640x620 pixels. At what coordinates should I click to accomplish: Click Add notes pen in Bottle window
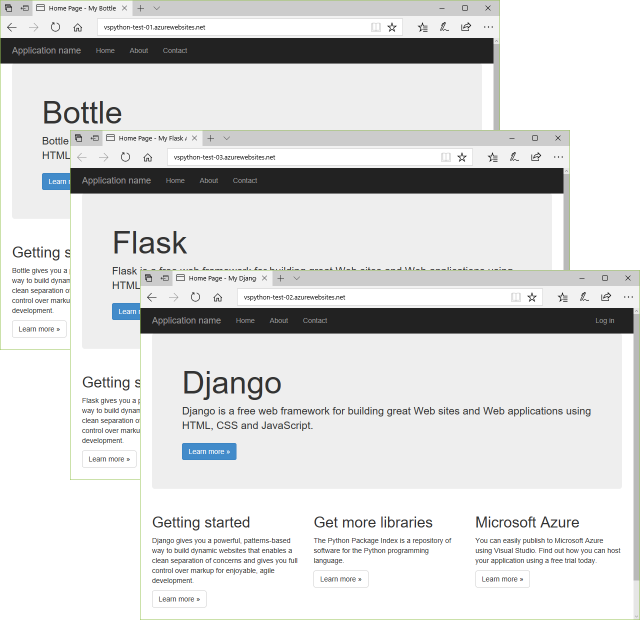click(x=444, y=27)
